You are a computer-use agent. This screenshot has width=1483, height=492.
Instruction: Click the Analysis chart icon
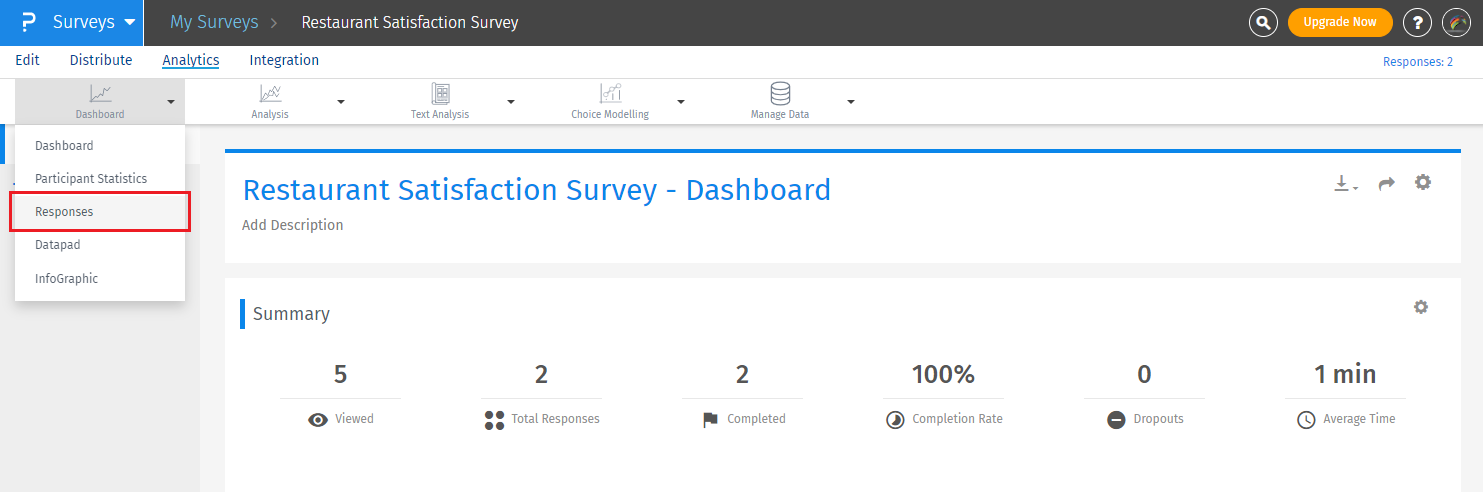[270, 94]
